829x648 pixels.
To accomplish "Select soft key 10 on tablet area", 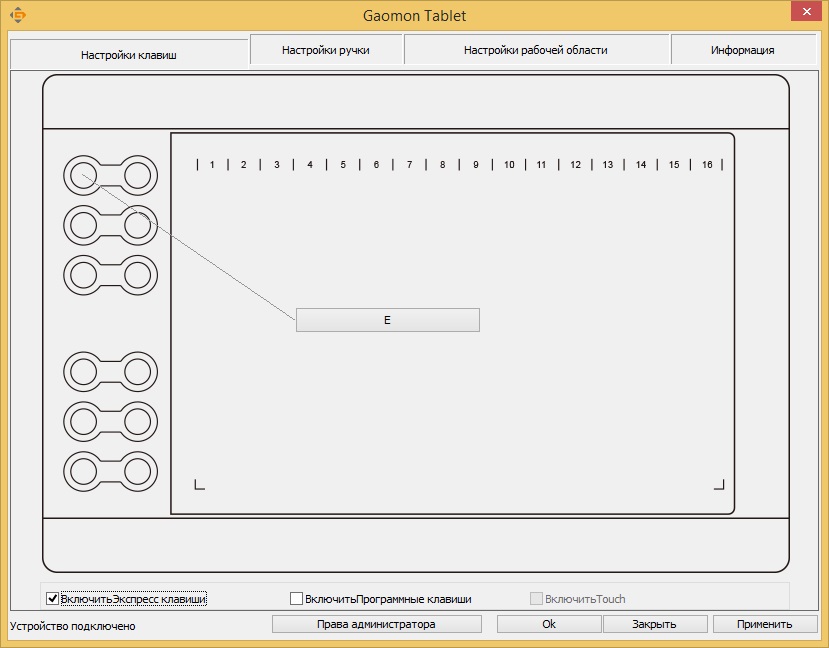I will 509,164.
